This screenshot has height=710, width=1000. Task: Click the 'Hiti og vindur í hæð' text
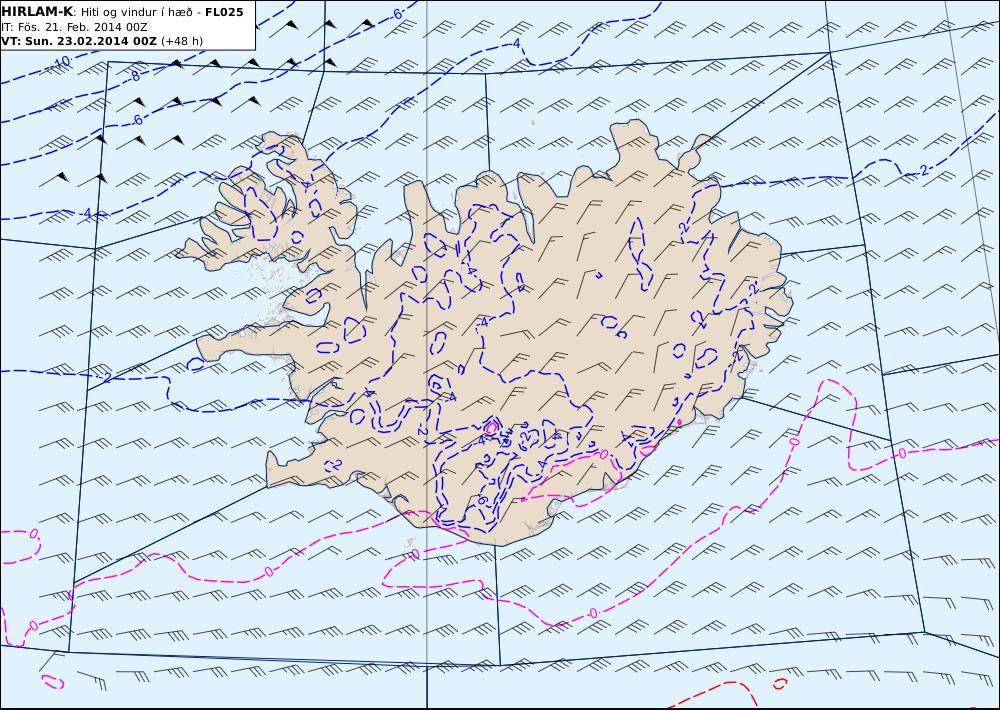[136, 12]
